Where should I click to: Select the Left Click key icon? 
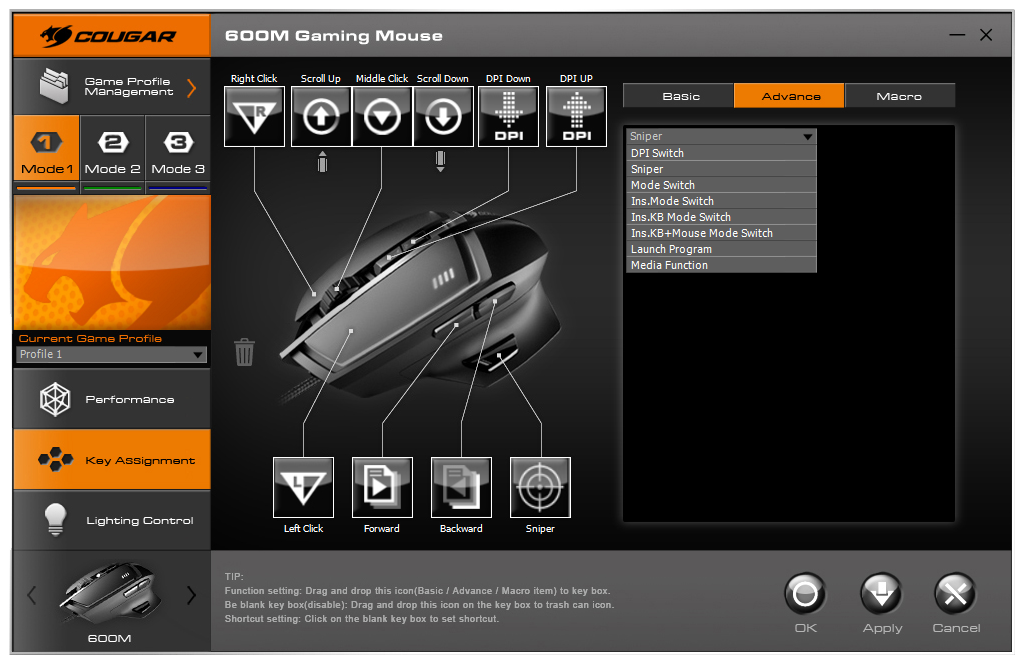[x=303, y=488]
